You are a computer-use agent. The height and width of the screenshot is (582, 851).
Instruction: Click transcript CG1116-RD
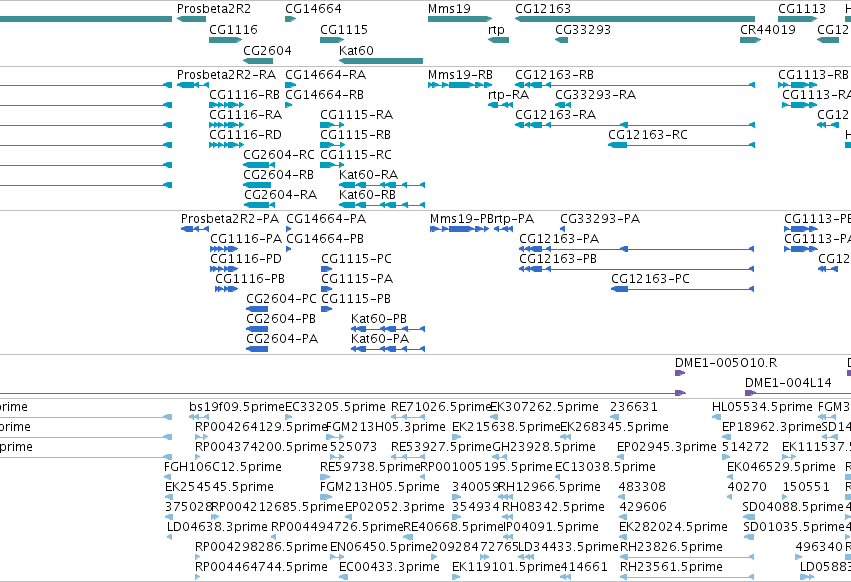coord(245,135)
